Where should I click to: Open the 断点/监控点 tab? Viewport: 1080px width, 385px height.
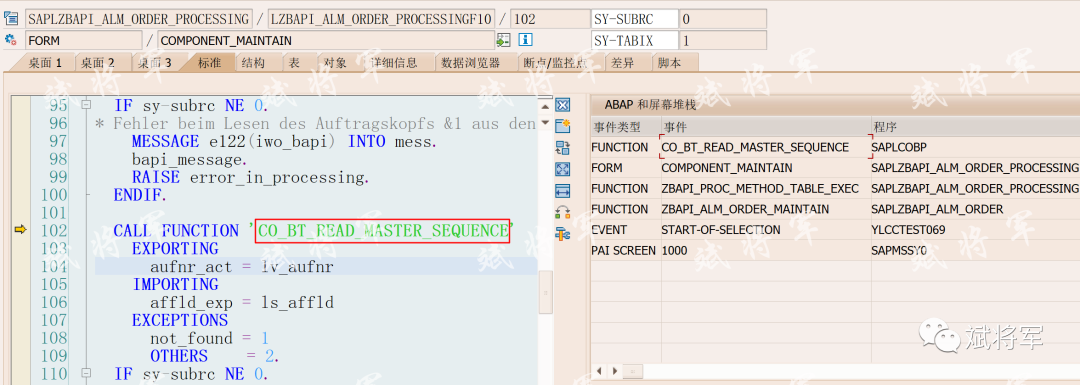coord(556,63)
